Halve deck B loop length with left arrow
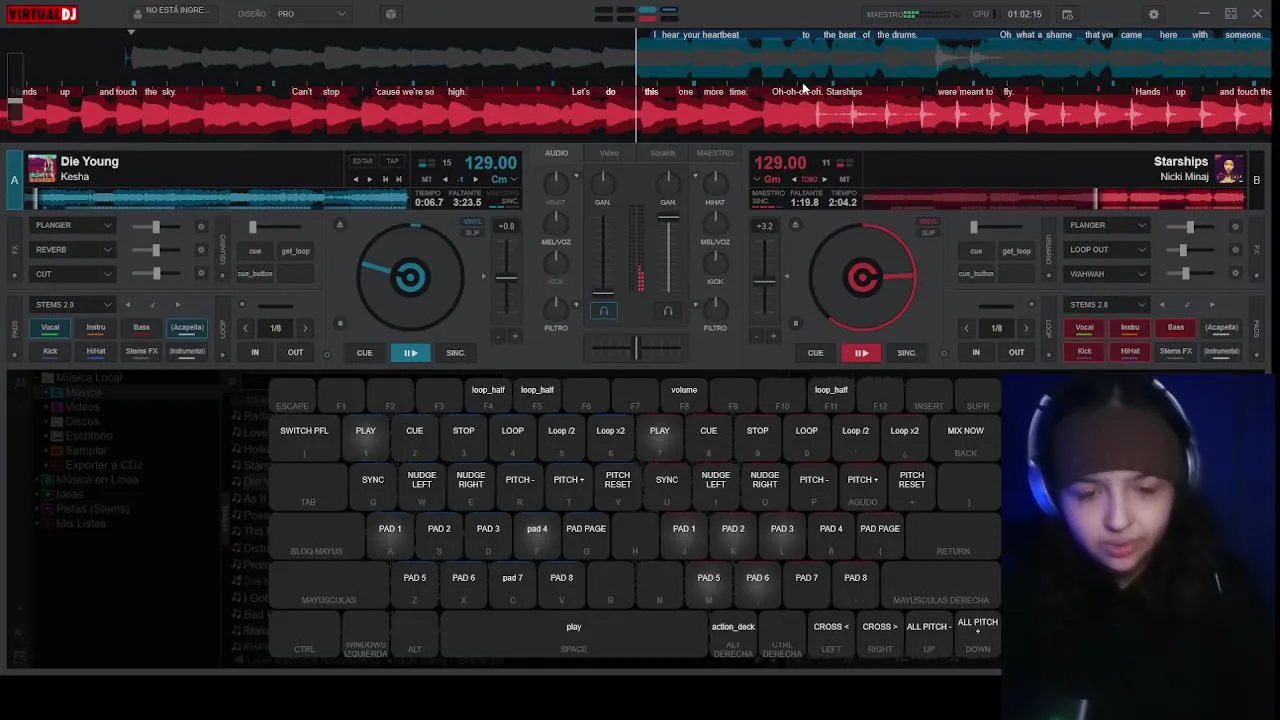Image resolution: width=1280 pixels, height=720 pixels. coord(966,328)
